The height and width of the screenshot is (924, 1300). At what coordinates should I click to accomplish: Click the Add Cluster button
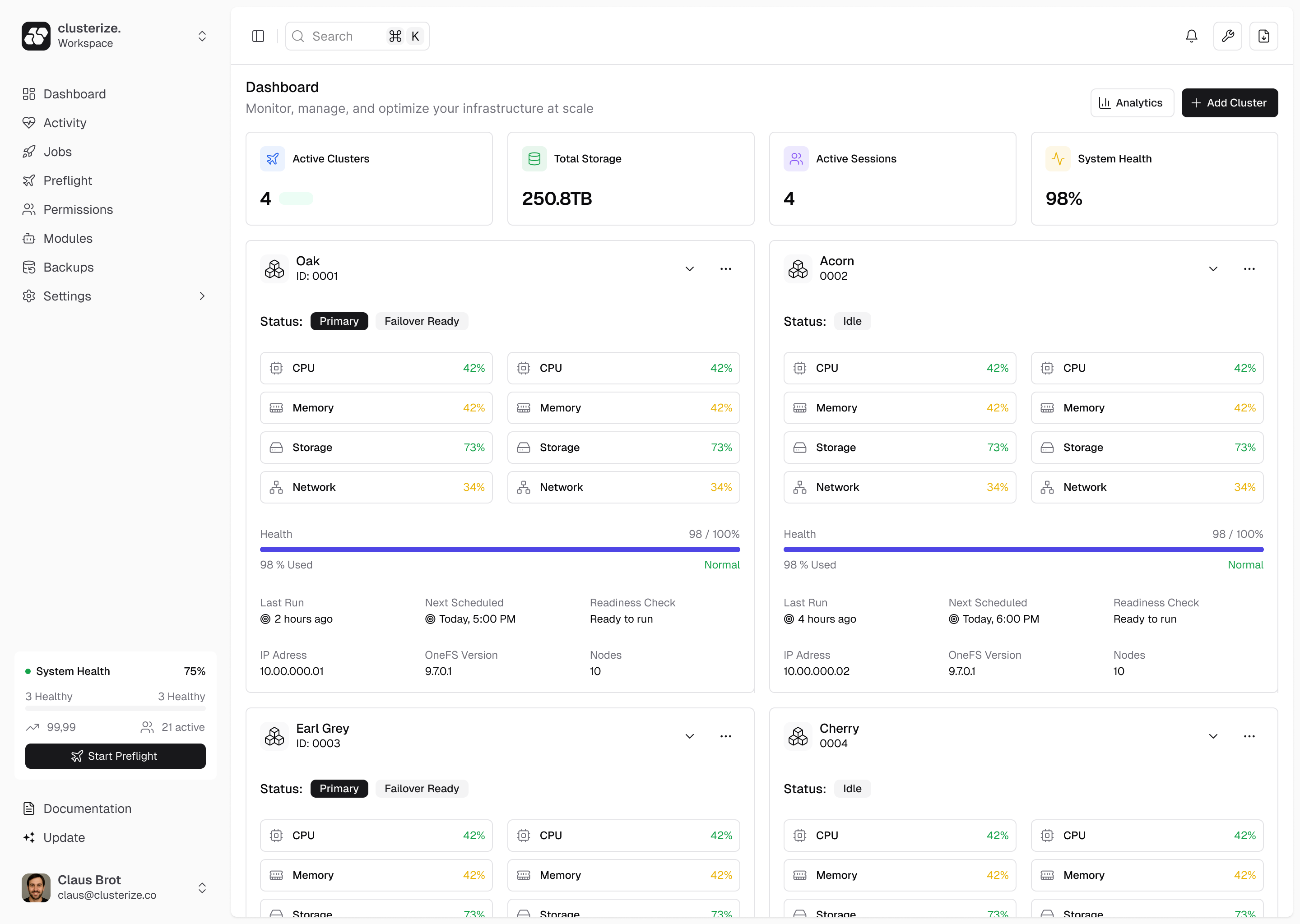(x=1229, y=103)
